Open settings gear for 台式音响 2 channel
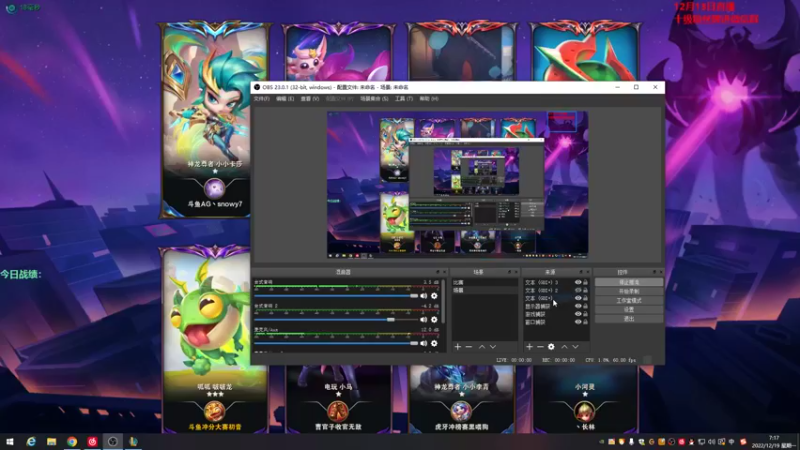 pos(434,319)
